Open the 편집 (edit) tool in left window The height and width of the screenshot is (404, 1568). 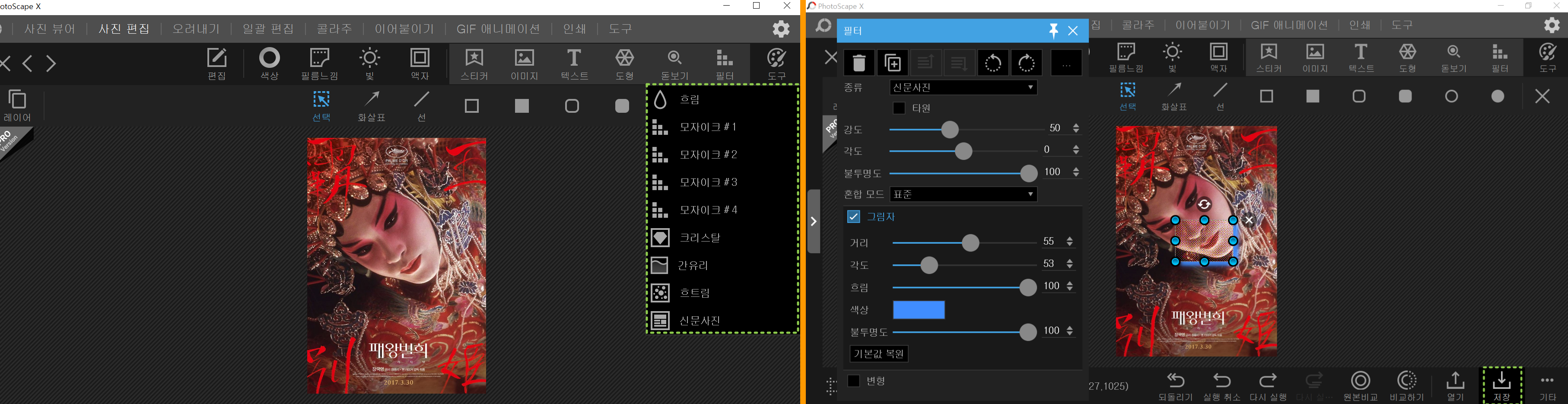pyautogui.click(x=217, y=64)
